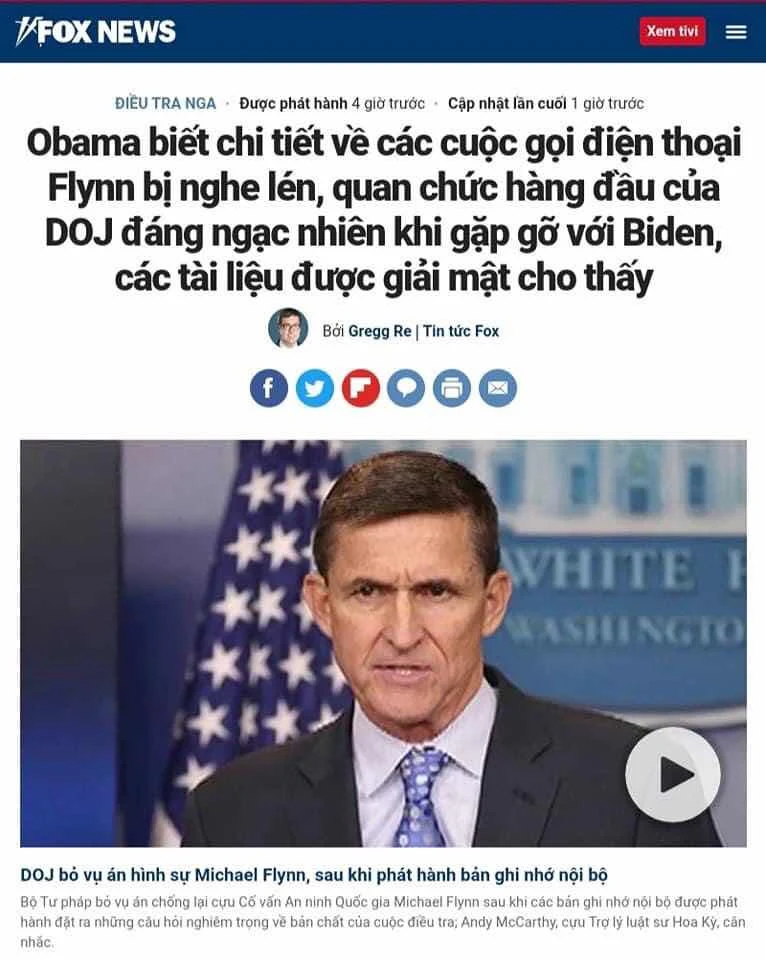The width and height of the screenshot is (766, 960).
Task: Click the video description paragraph
Action: 383,921
